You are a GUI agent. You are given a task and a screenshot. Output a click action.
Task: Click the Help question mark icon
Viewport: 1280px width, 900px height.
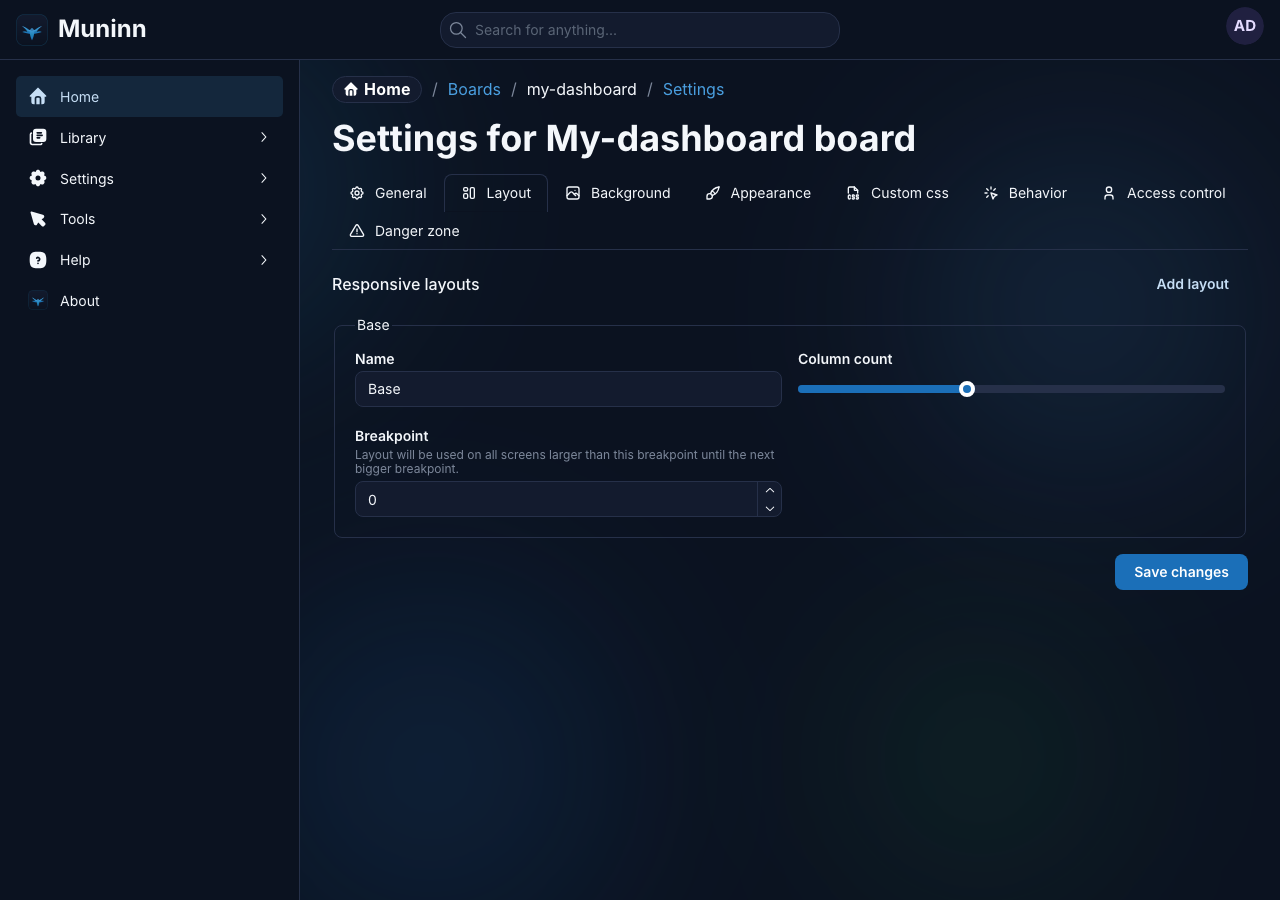click(x=38, y=260)
